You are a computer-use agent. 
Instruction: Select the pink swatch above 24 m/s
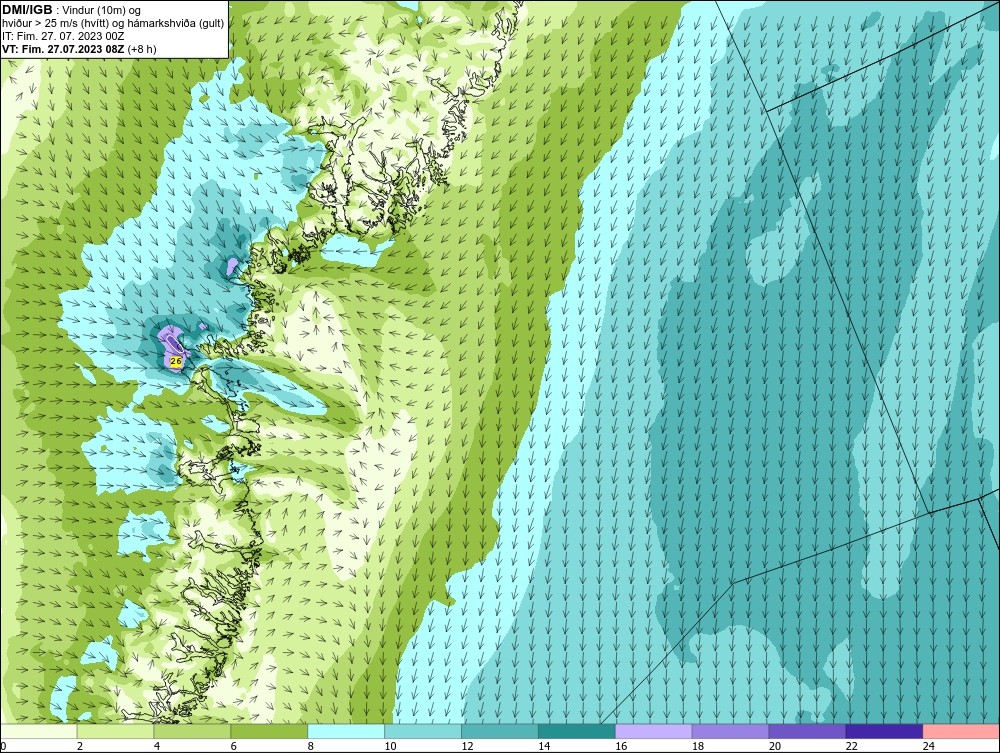[x=961, y=731]
